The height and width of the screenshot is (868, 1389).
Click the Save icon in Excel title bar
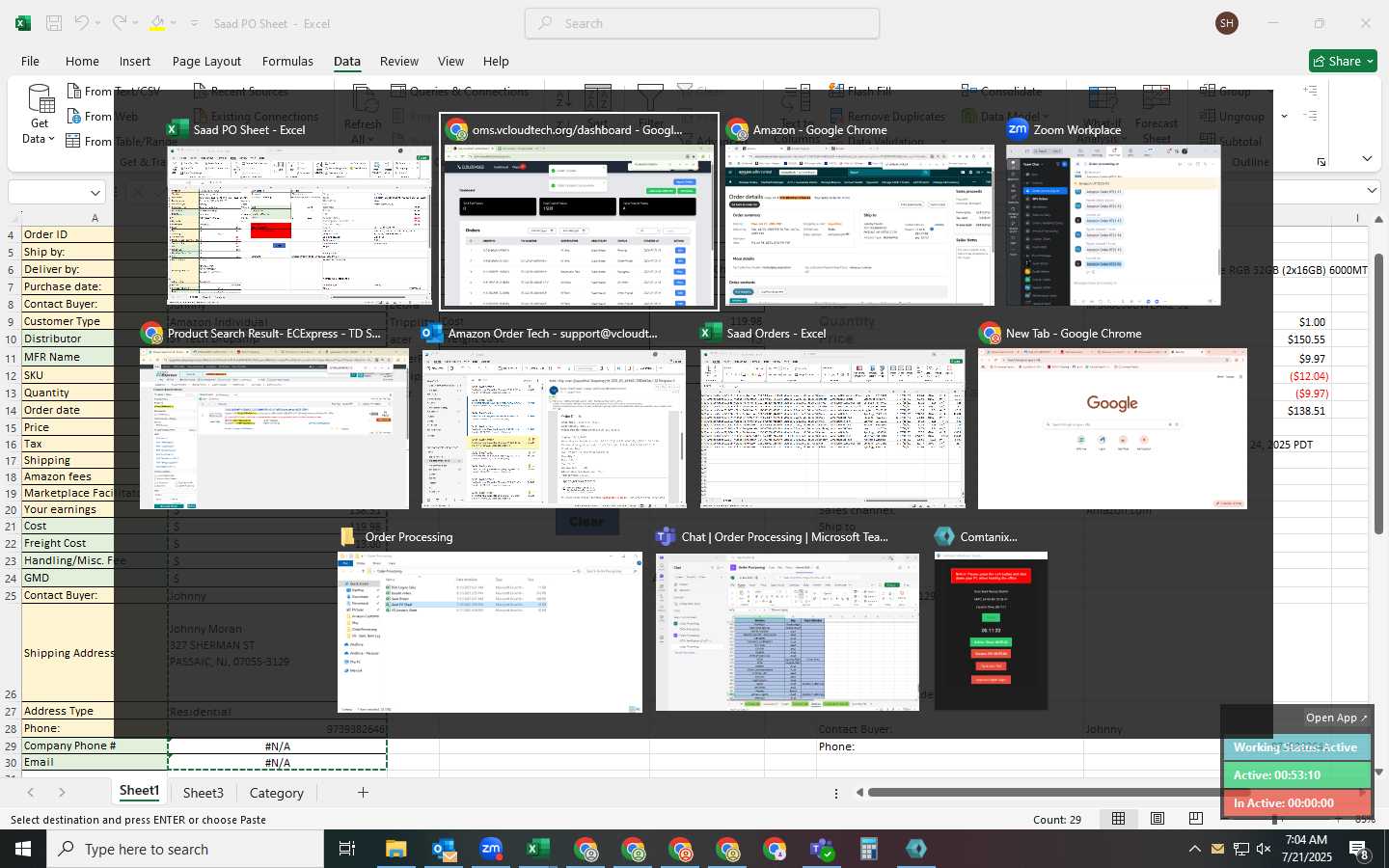pyautogui.click(x=54, y=23)
